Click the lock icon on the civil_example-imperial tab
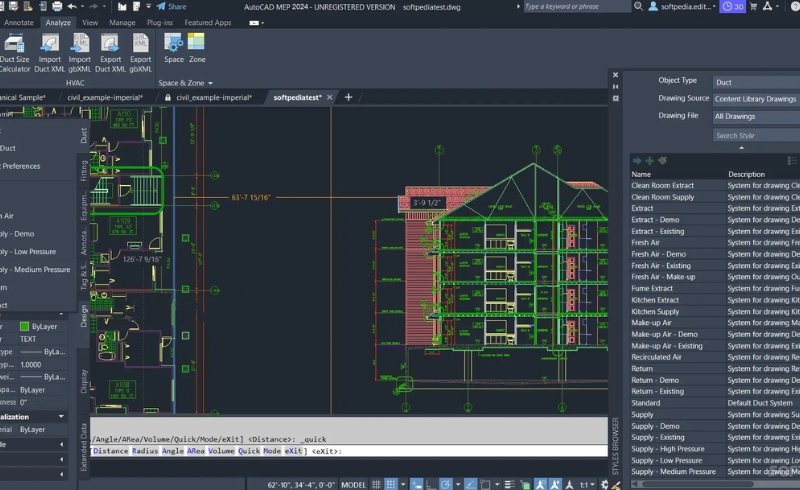This screenshot has width=800, height=490. click(x=168, y=97)
